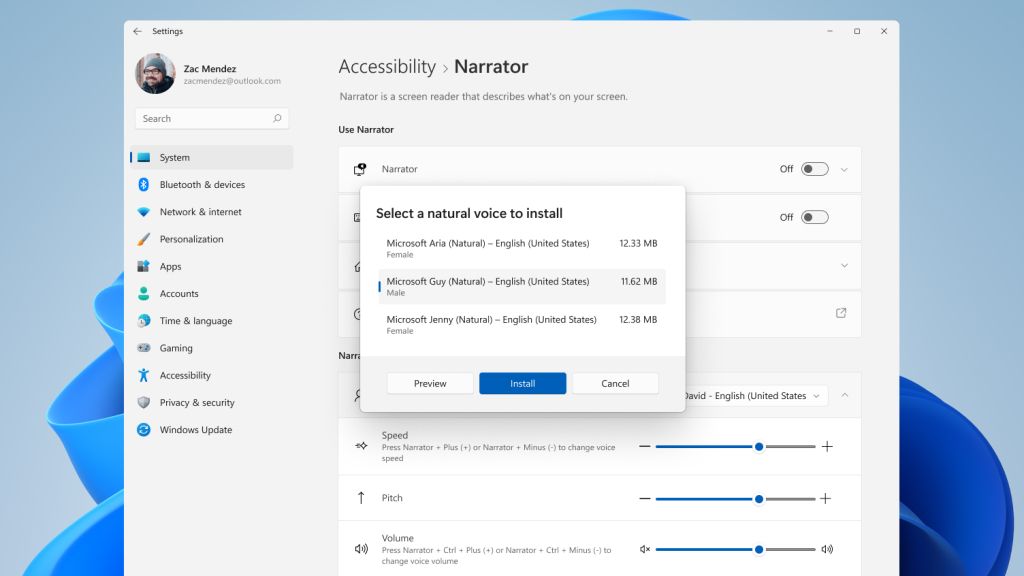The image size is (1024, 576).
Task: Click the back arrow in Settings title bar
Action: point(137,31)
